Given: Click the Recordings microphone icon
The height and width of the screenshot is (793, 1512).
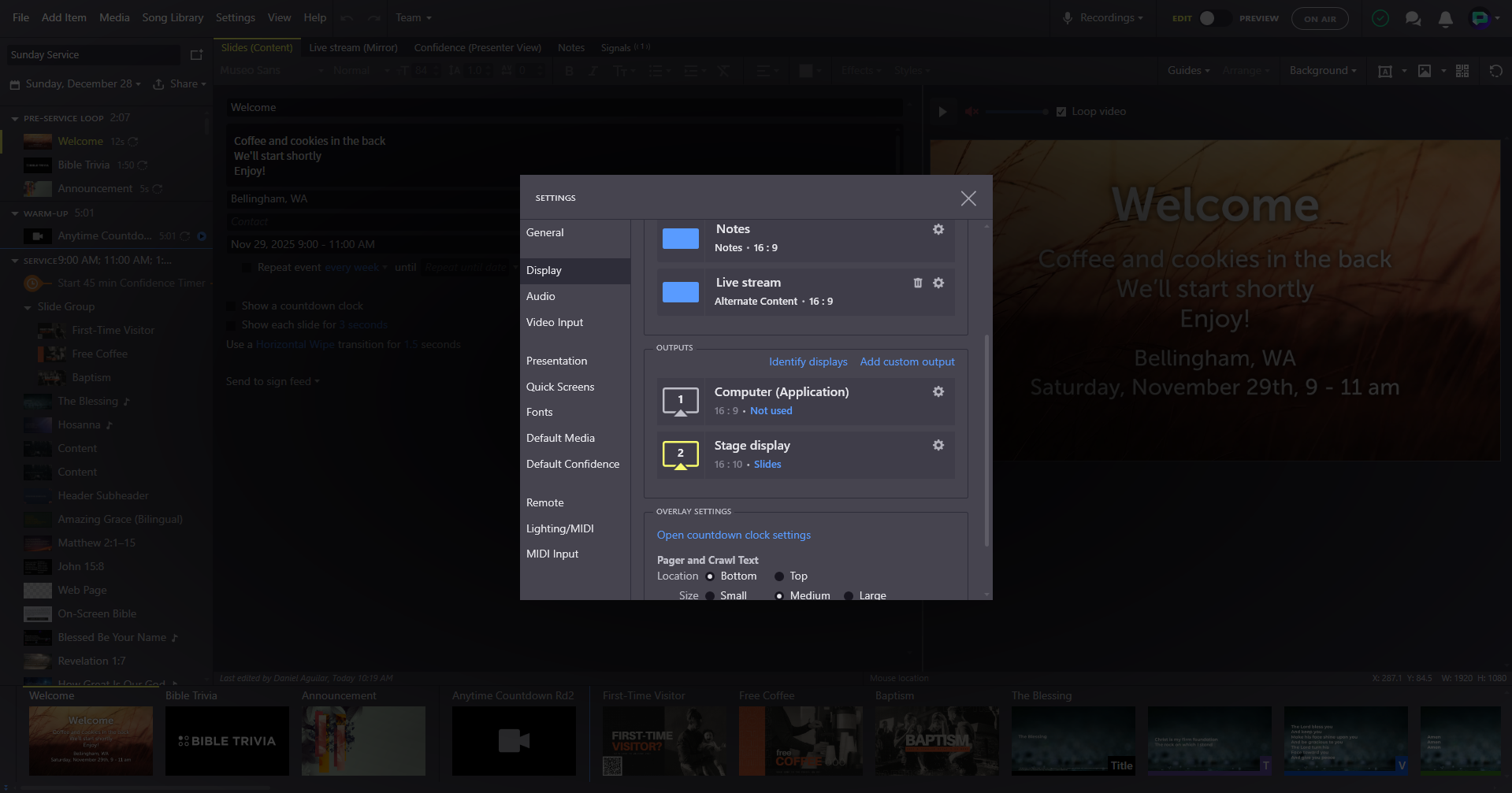Looking at the screenshot, I should coord(1068,18).
